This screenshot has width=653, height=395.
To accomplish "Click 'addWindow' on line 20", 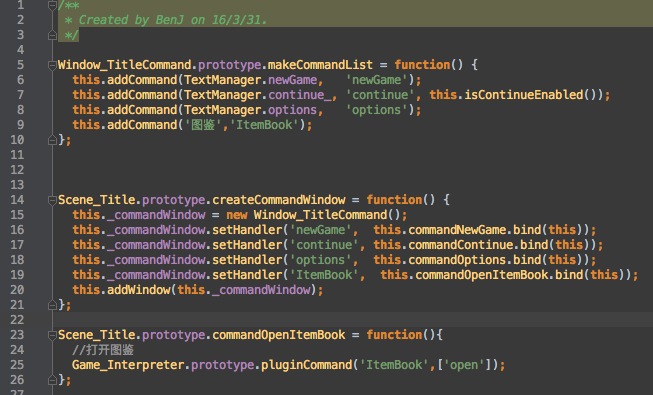I will point(139,290).
